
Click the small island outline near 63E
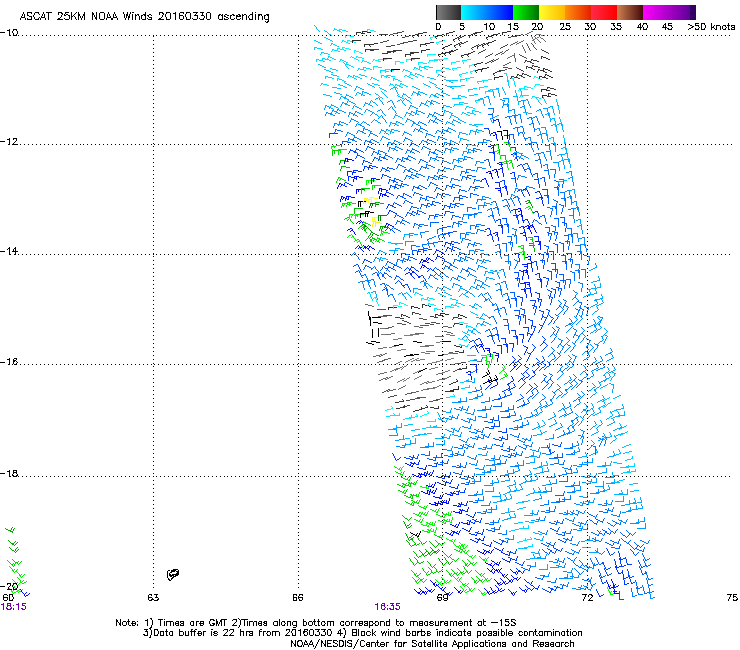click(173, 574)
